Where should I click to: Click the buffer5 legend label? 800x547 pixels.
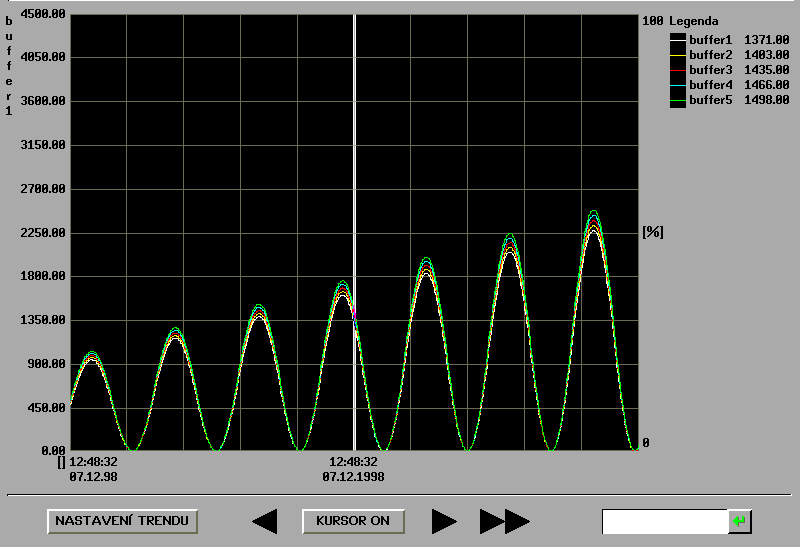point(711,100)
